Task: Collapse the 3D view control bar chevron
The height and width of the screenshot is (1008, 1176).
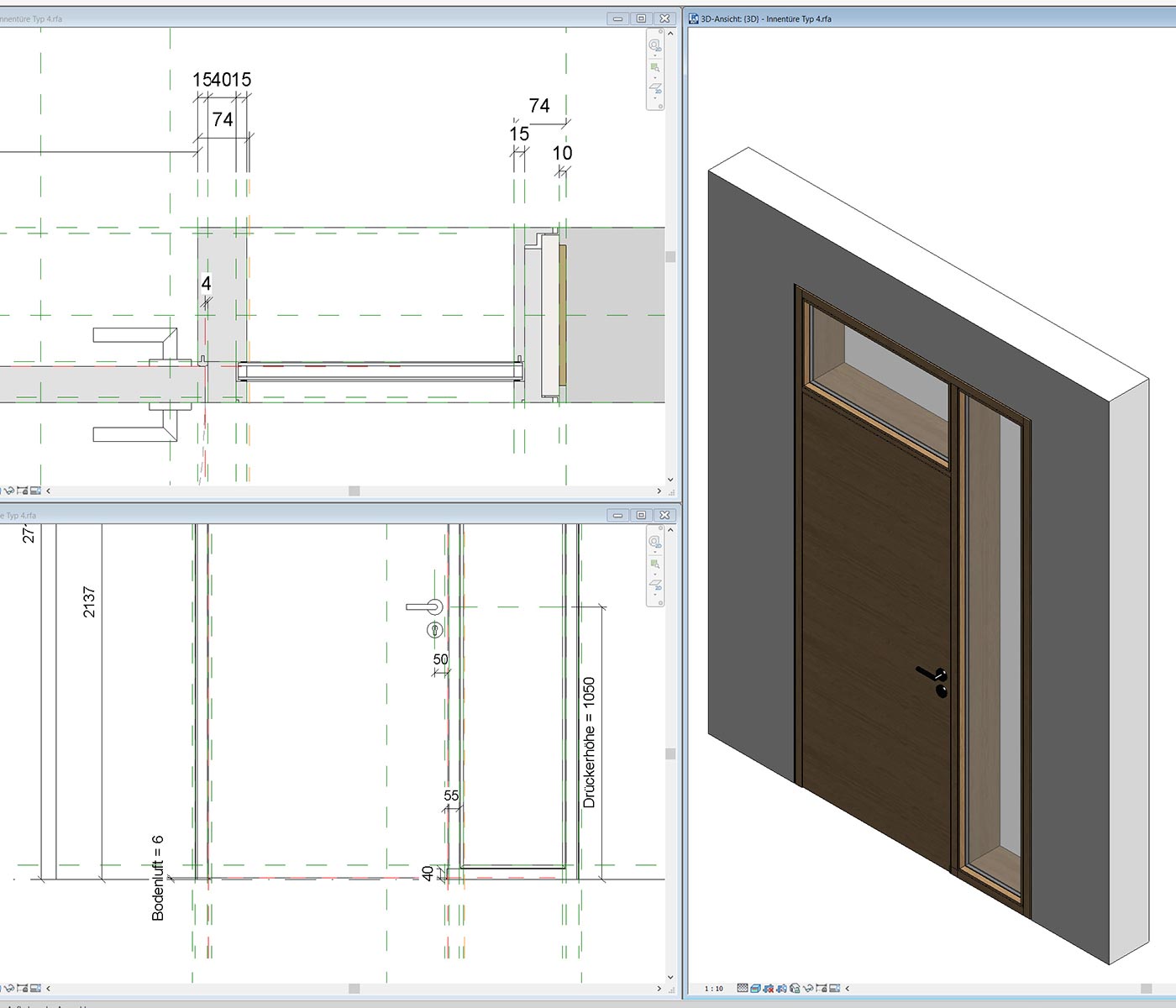Action: [x=847, y=988]
